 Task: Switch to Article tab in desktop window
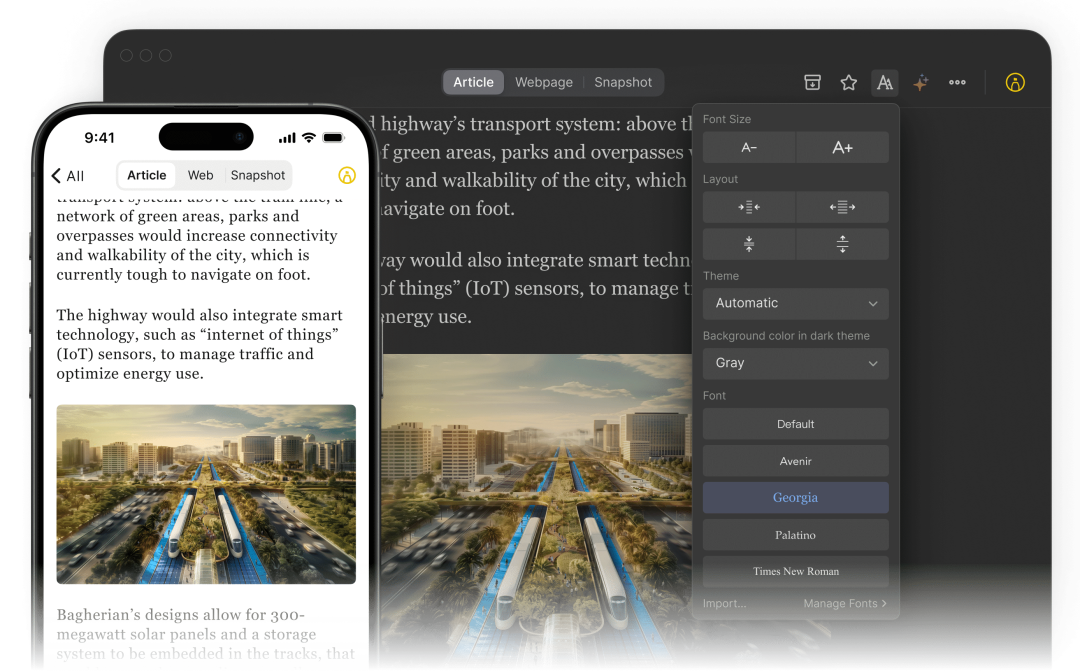pos(473,82)
